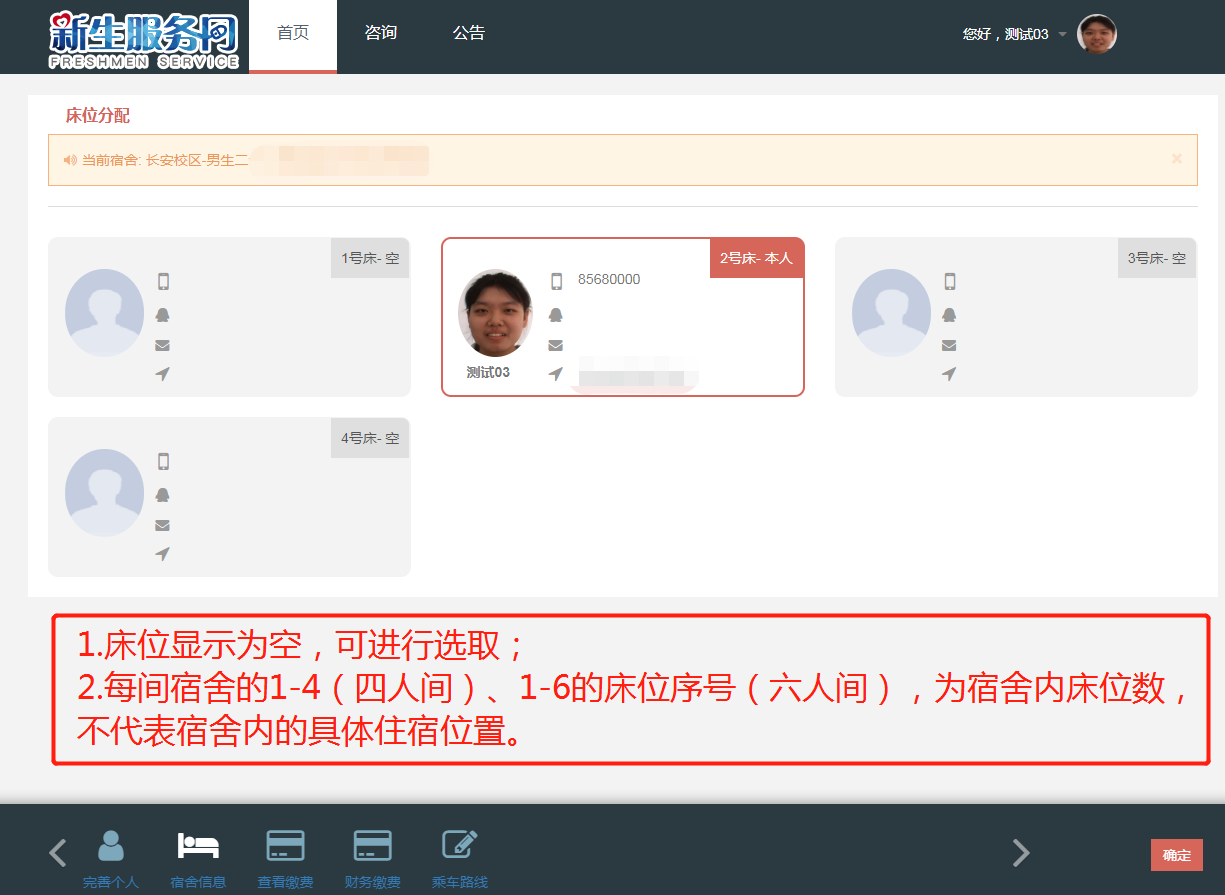1225x895 pixels.
Task: Select the empty 1号床 bed card
Action: tap(229, 317)
